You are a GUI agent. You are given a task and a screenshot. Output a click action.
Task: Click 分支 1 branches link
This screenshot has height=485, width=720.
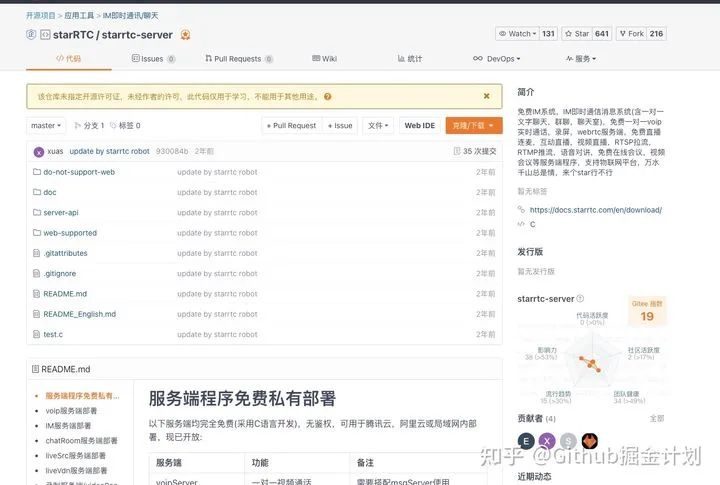pos(89,125)
